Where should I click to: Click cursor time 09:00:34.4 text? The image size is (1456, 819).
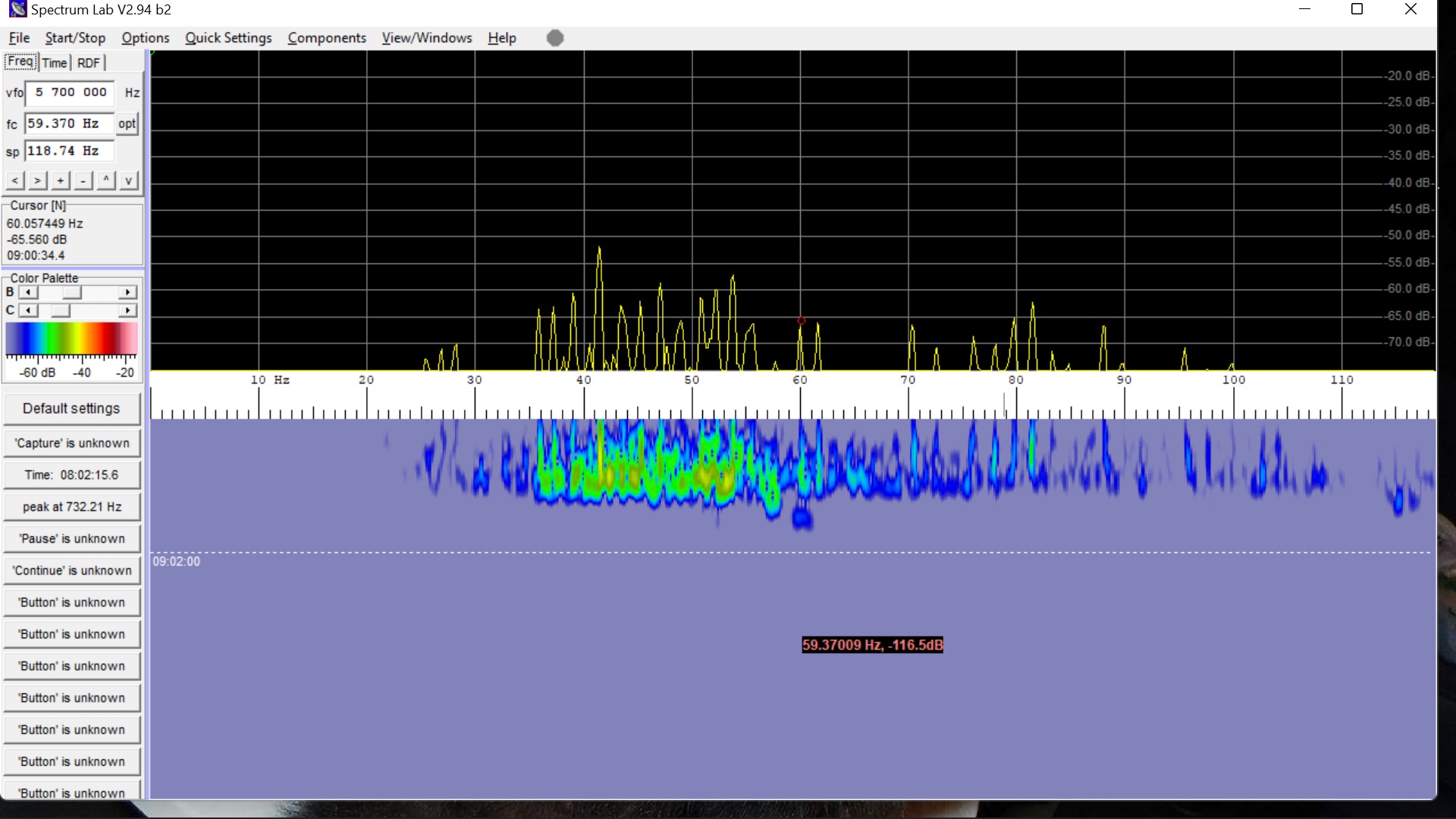[x=36, y=256]
